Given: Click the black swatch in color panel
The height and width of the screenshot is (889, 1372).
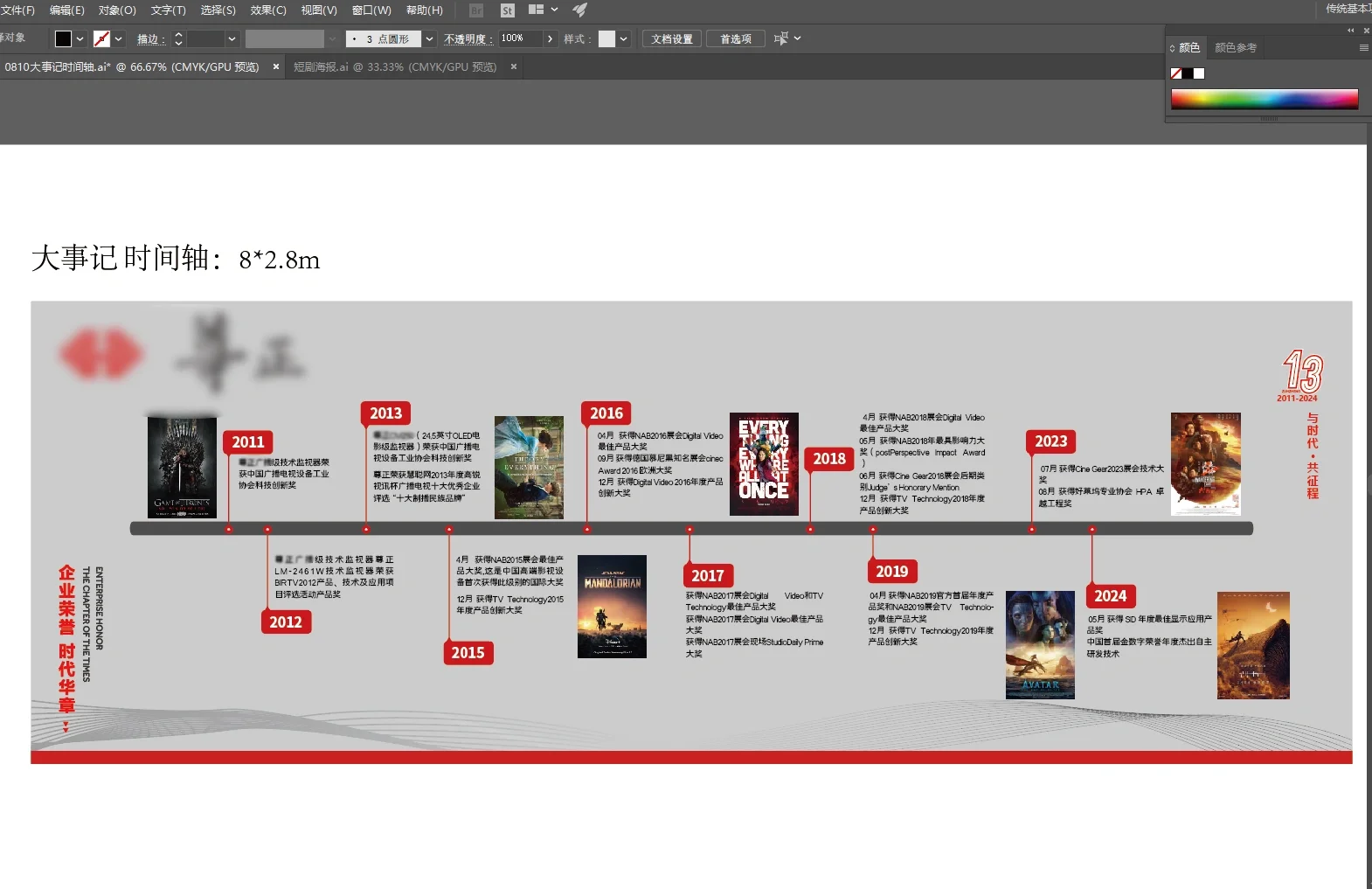Looking at the screenshot, I should tap(1188, 73).
